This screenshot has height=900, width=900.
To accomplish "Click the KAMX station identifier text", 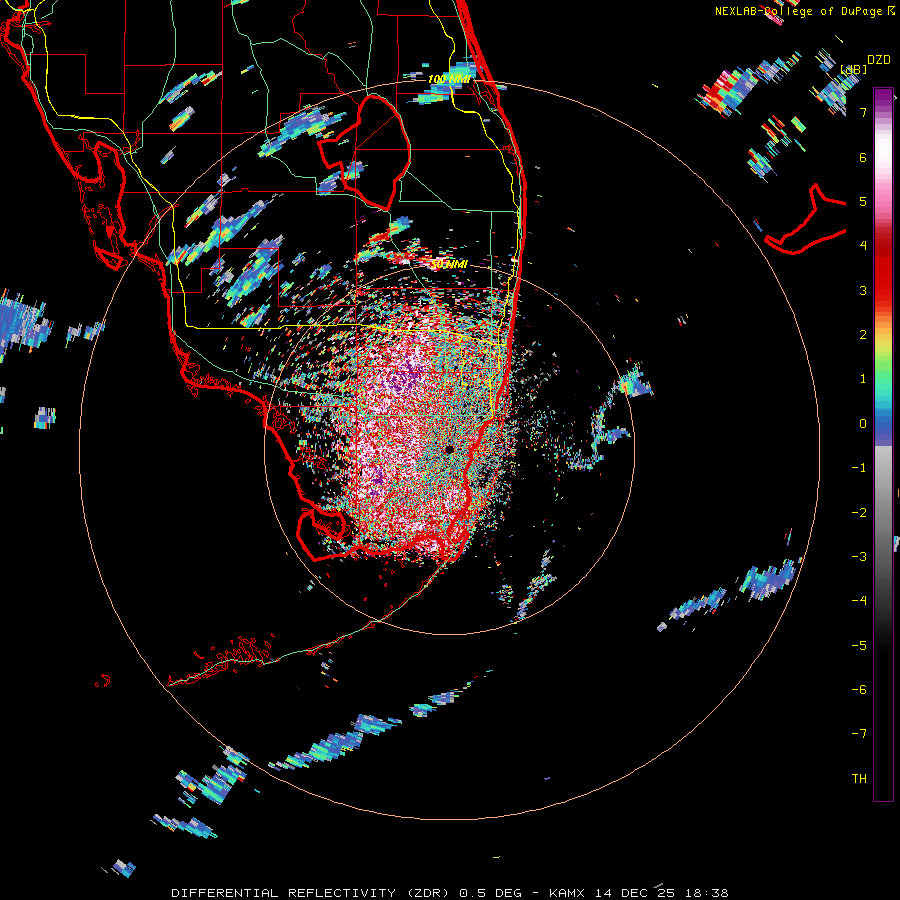I will click(567, 893).
